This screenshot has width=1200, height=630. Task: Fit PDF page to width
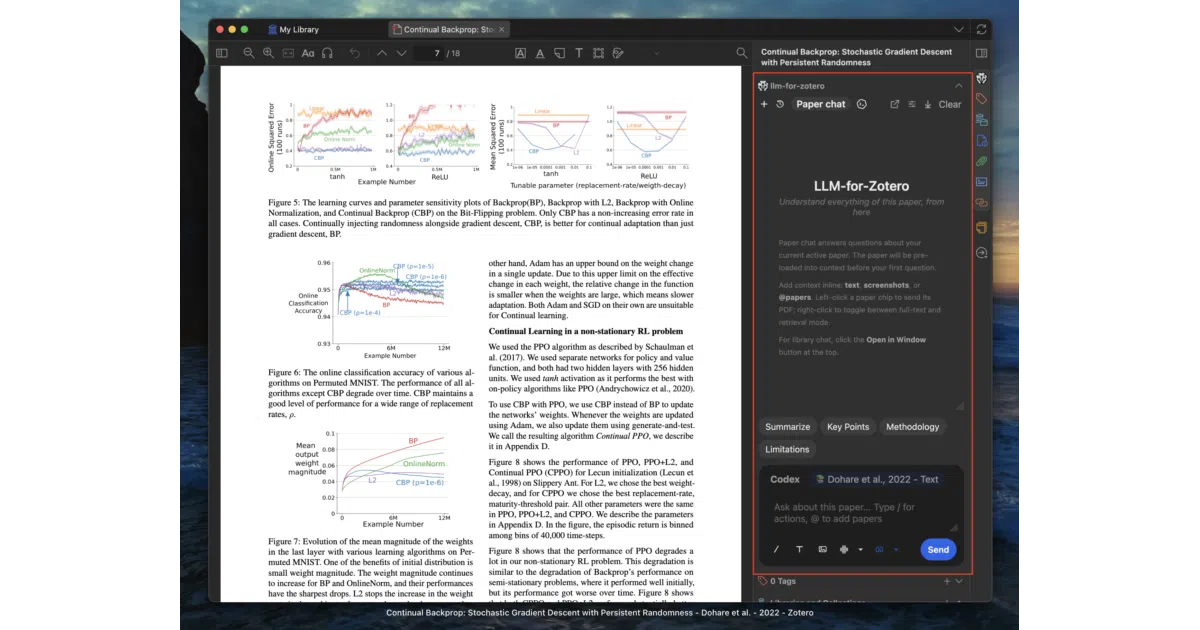(x=288, y=53)
